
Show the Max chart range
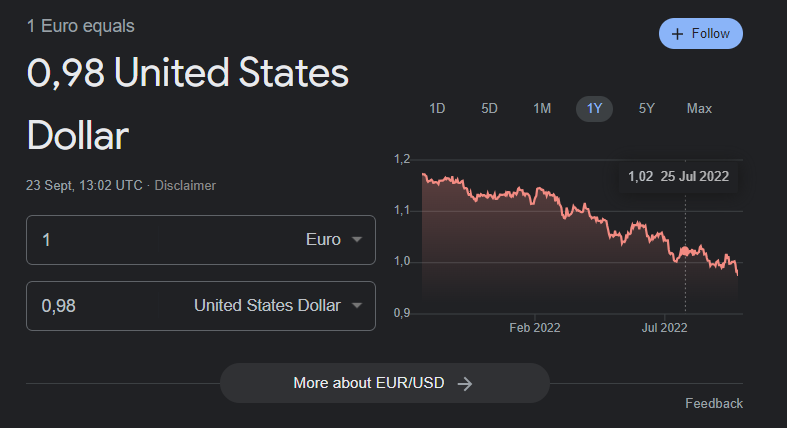(699, 108)
